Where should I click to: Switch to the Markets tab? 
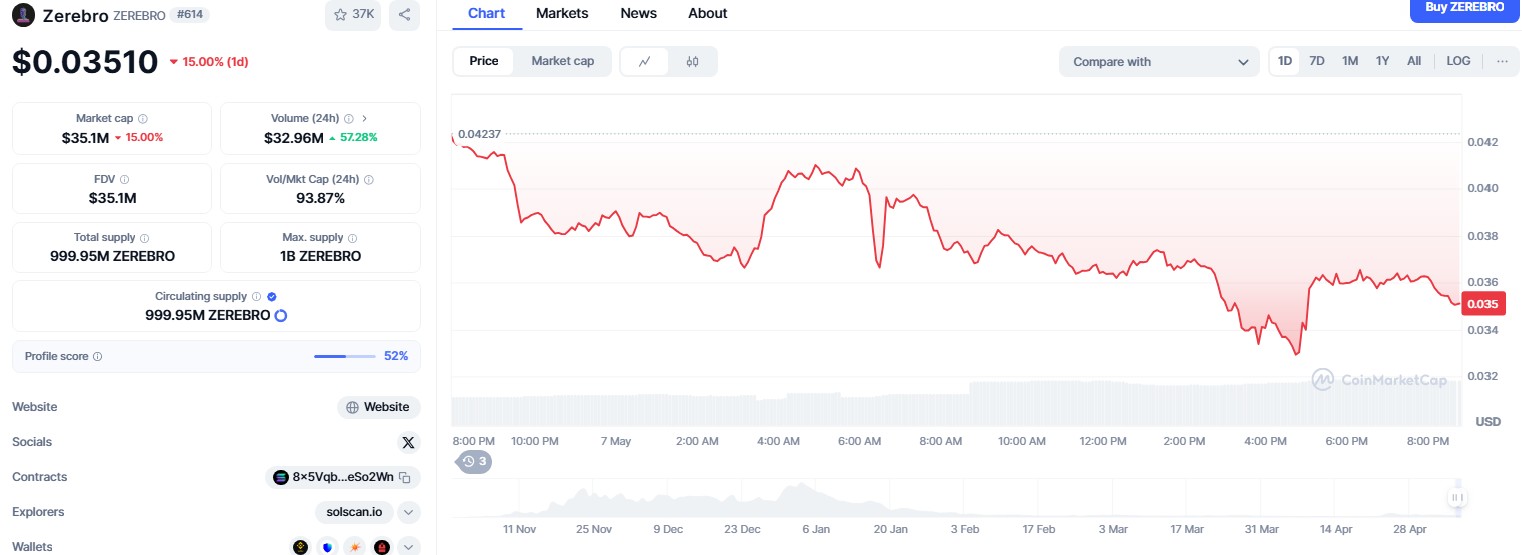562,13
